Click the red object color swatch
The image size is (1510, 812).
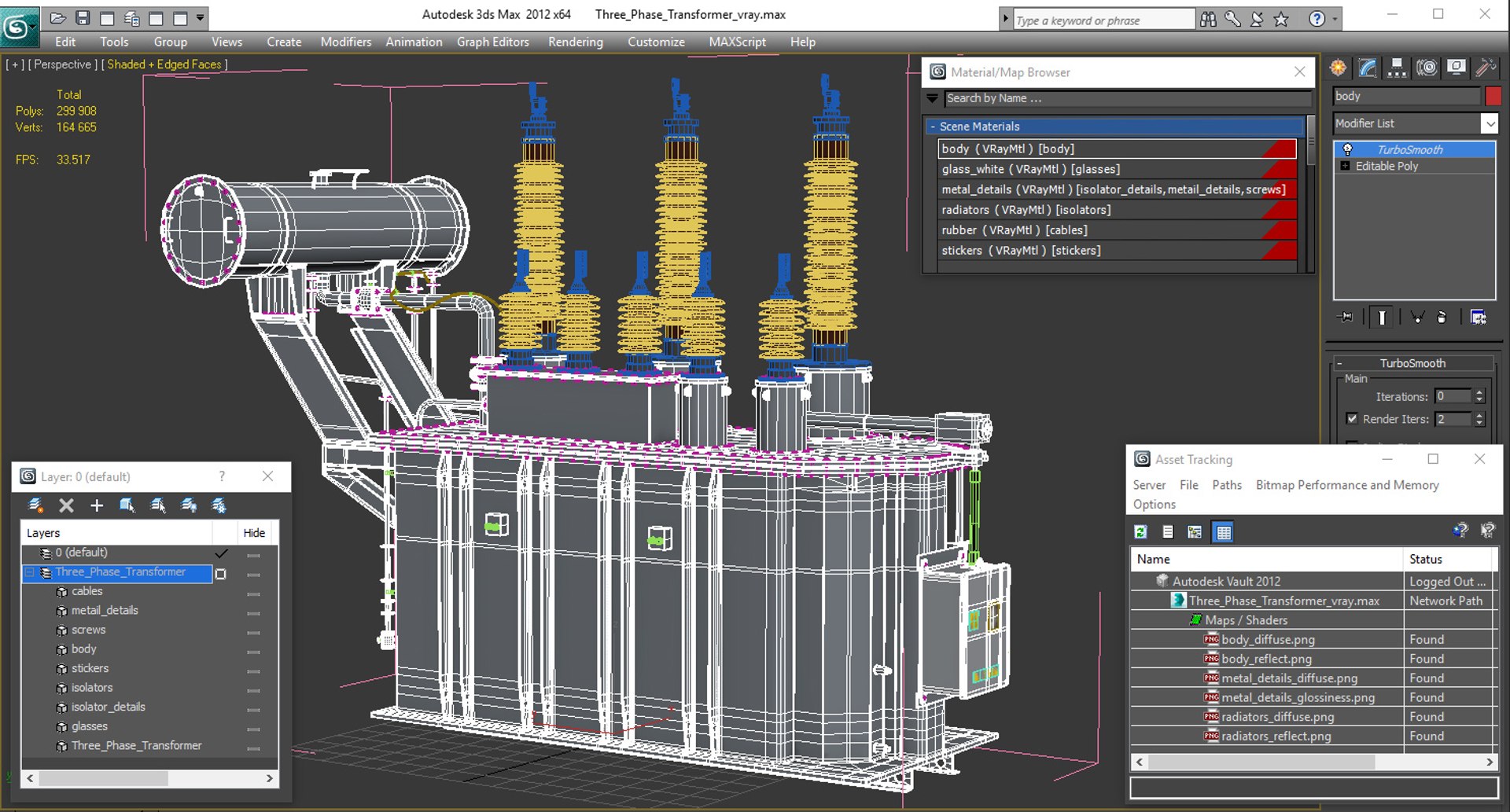(1493, 96)
